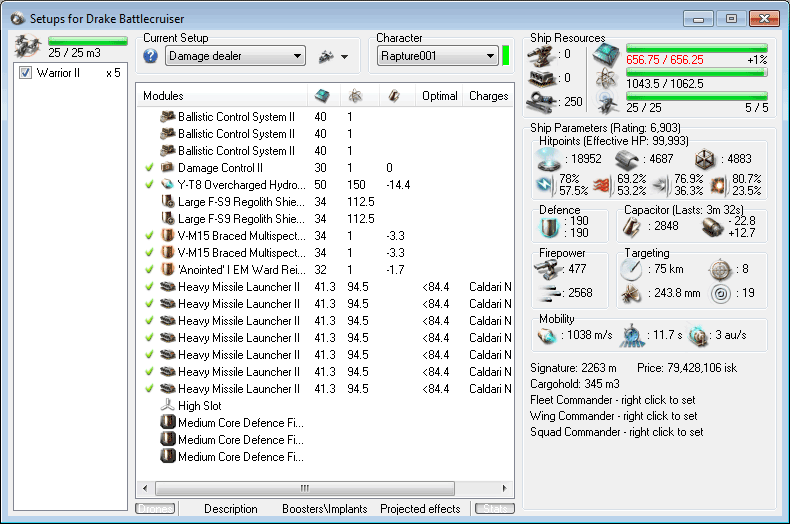
Task: Click the CPU usage bar 656.75 / 656.25
Action: click(697, 49)
